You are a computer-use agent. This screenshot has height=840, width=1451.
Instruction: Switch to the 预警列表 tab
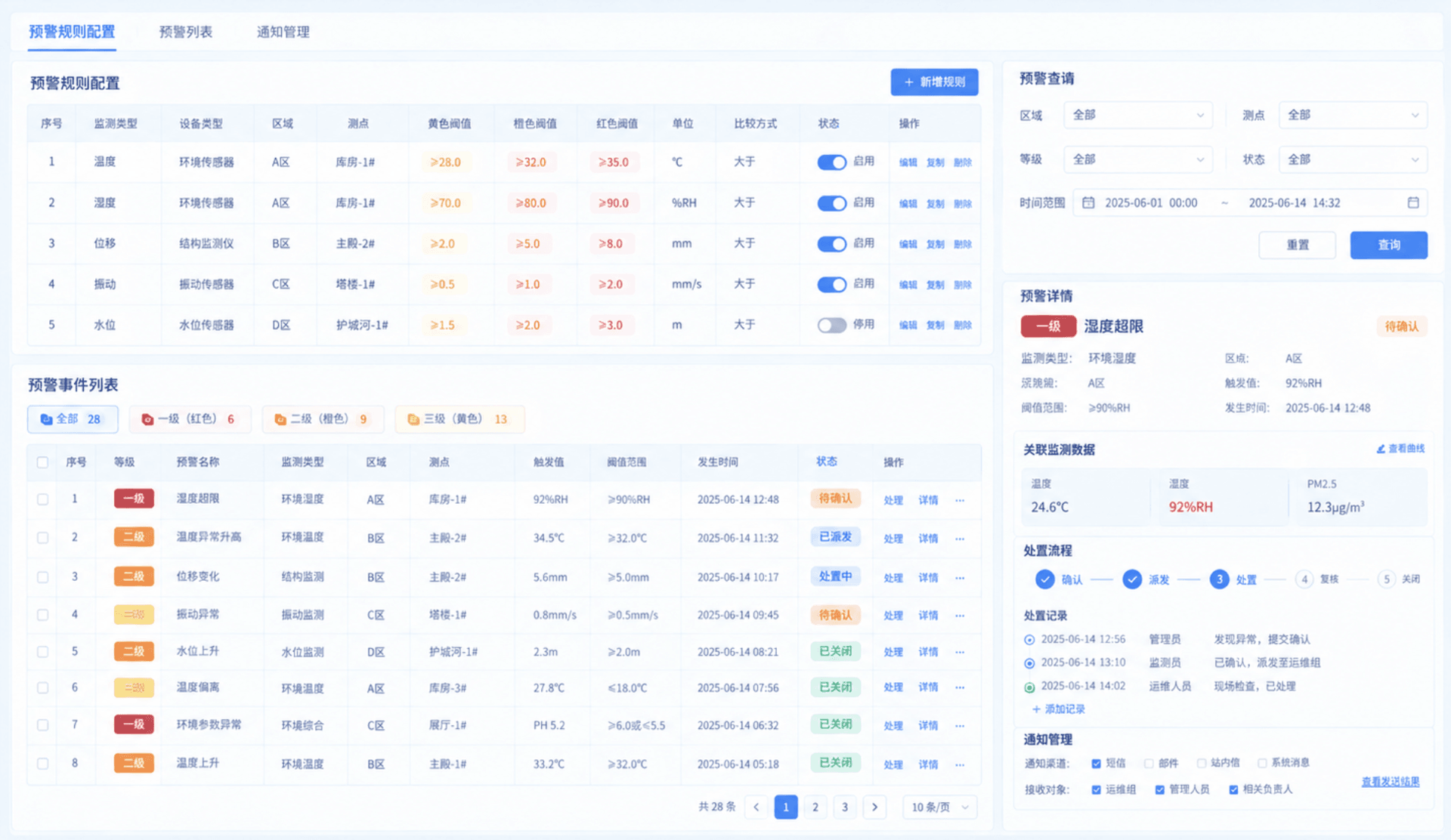pos(185,32)
